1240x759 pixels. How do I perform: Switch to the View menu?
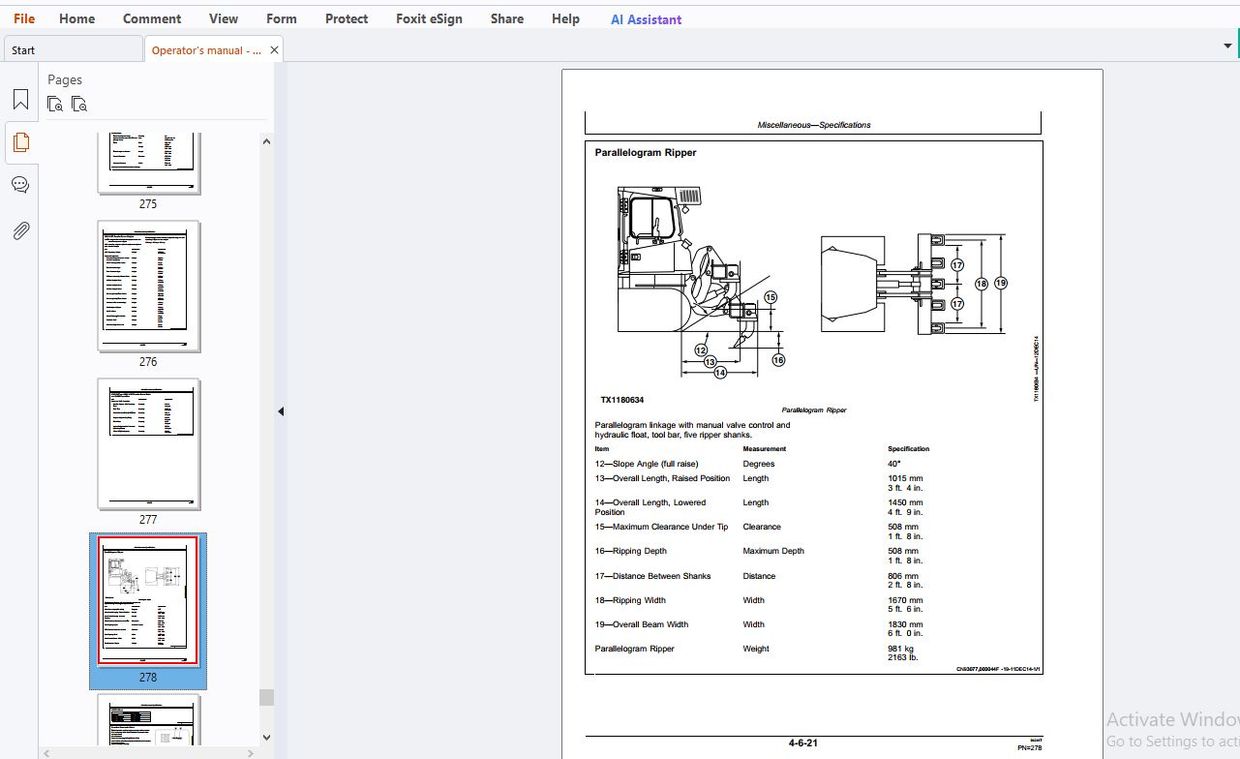[223, 17]
